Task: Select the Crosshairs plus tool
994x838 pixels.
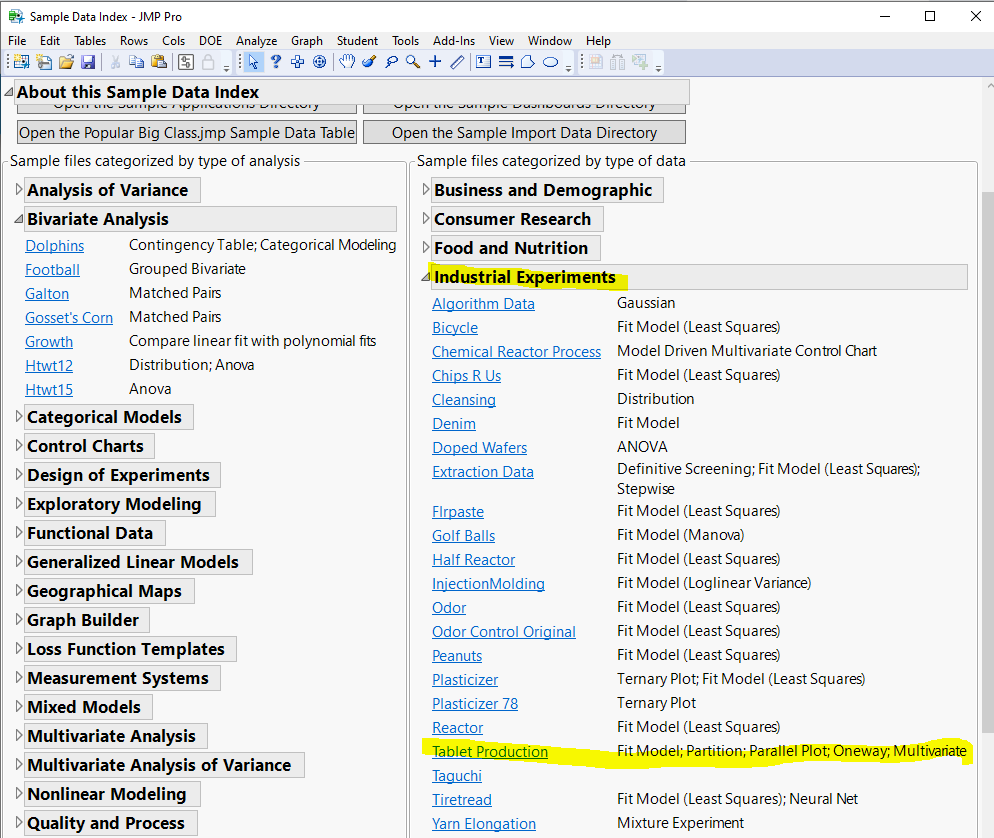Action: [435, 62]
